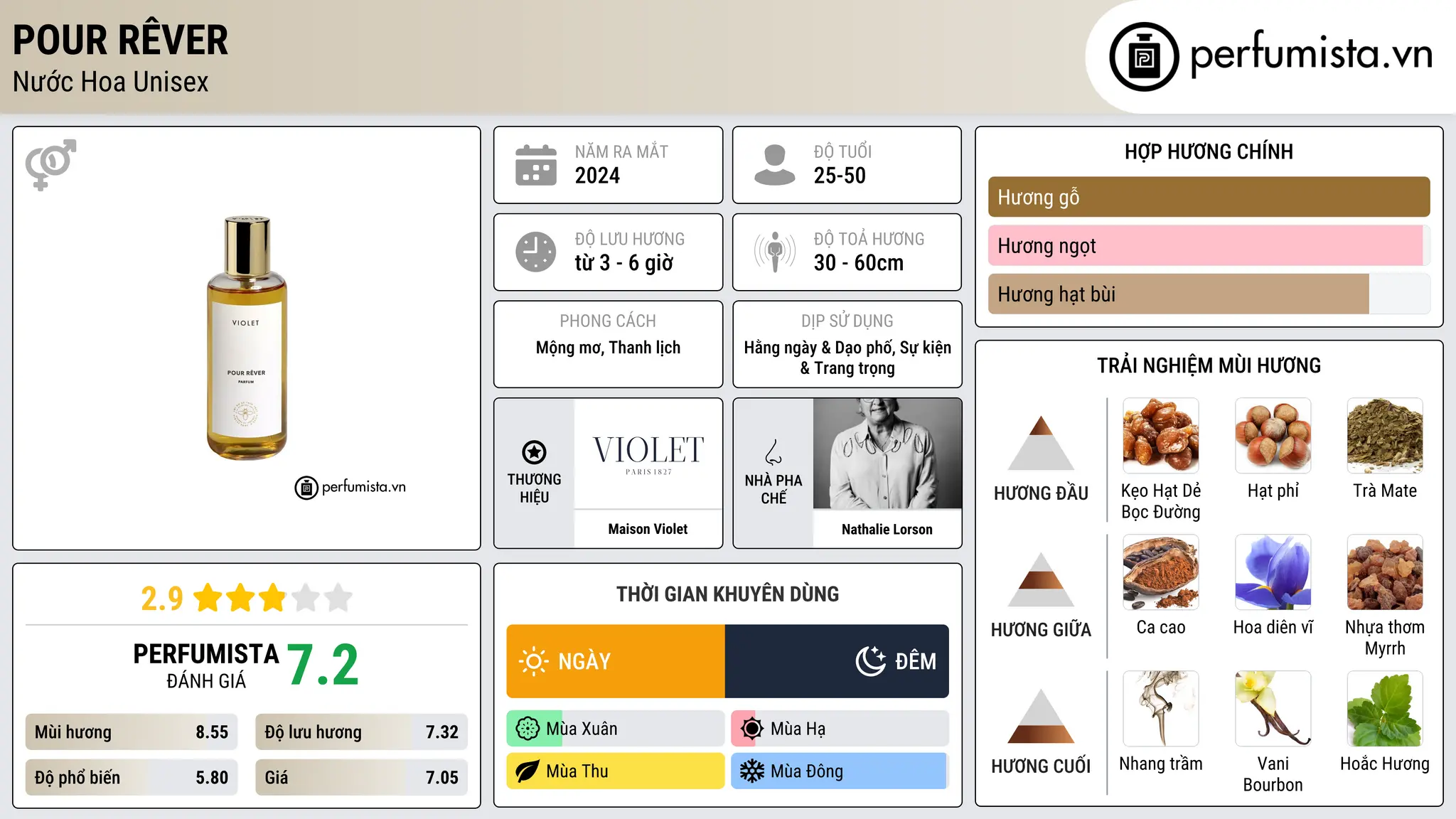Image resolution: width=1456 pixels, height=819 pixels.
Task: Click the PERFUMISTA ĐÁNH GIÁ label
Action: [206, 665]
